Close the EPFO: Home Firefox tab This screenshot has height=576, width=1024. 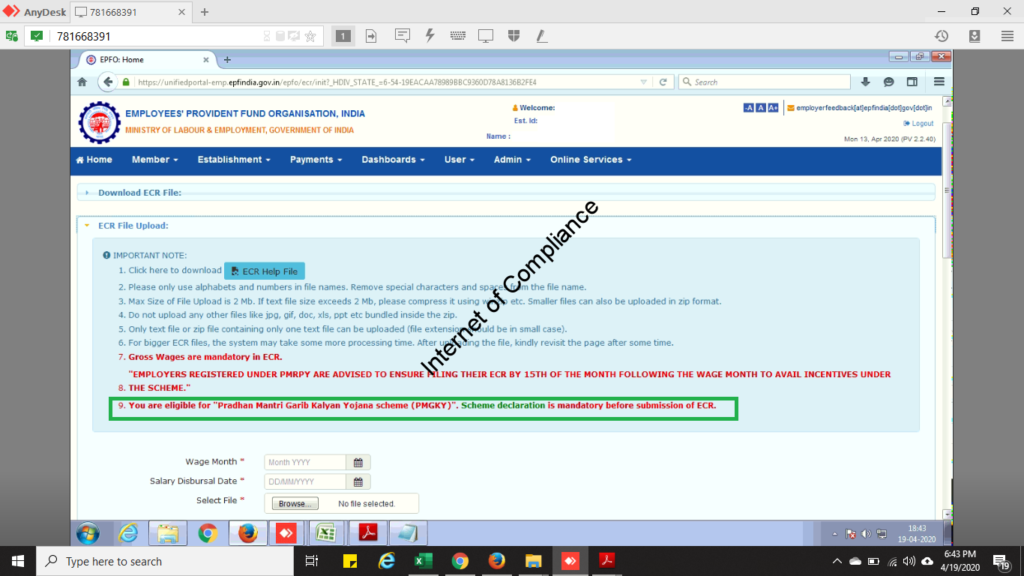click(x=206, y=59)
